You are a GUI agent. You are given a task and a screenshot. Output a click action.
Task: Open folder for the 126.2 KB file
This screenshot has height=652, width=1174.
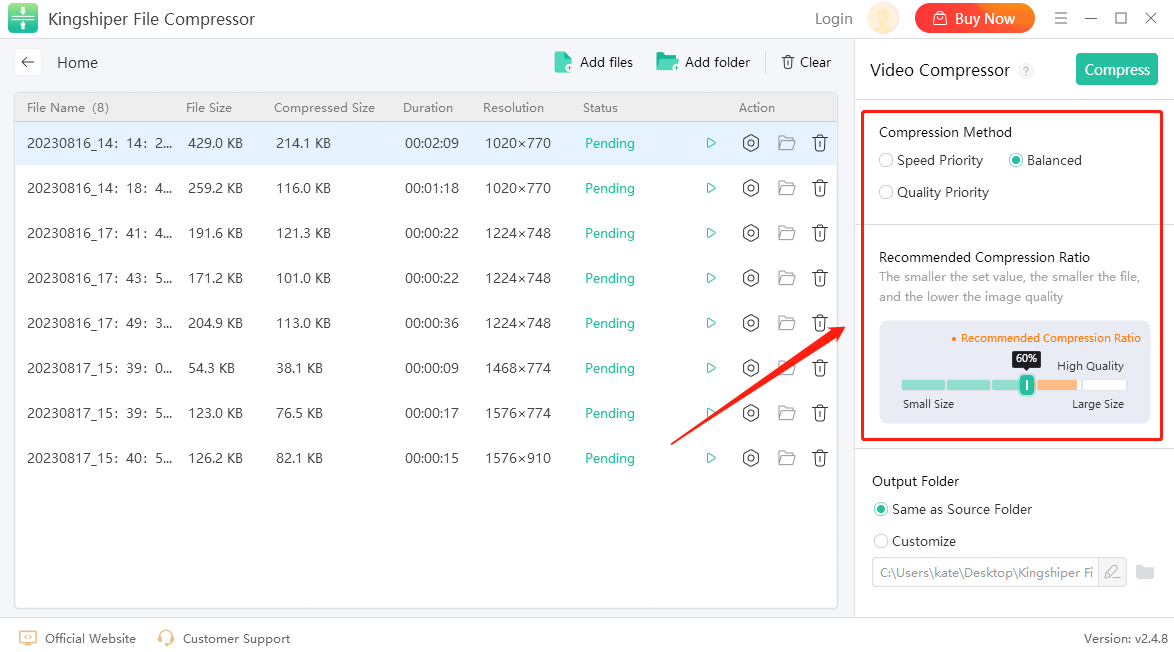coord(786,457)
